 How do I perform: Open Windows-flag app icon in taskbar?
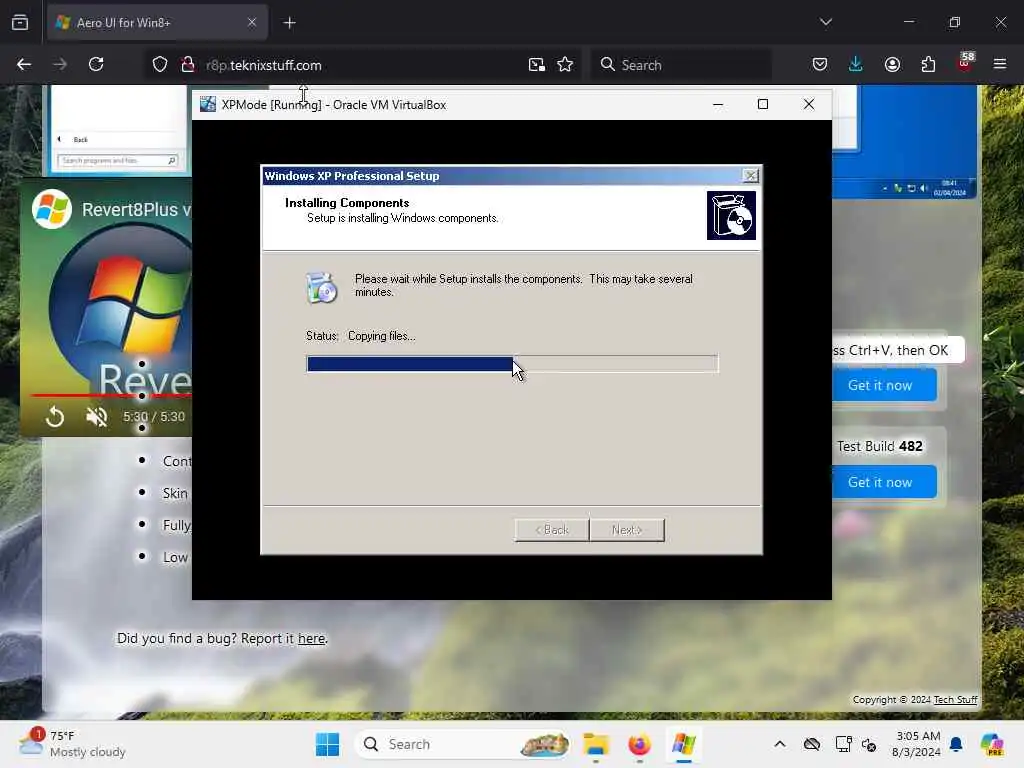coord(683,744)
